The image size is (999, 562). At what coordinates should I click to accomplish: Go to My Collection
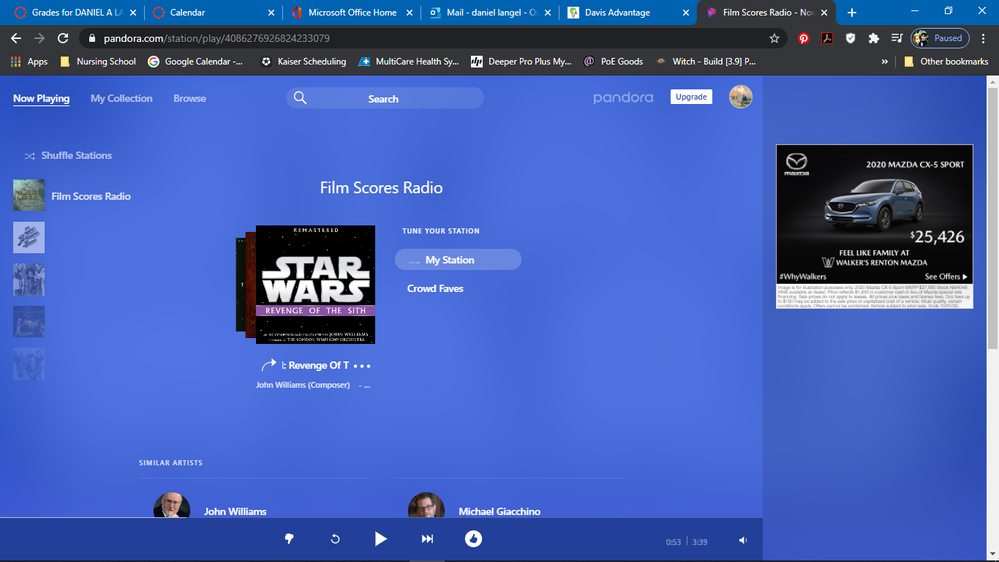[x=121, y=99]
